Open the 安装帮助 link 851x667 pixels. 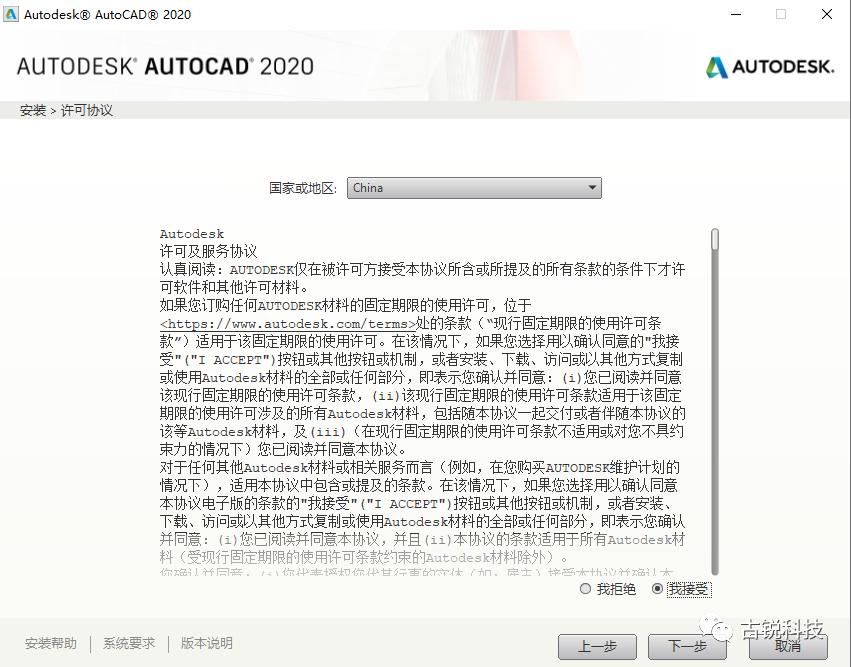pyautogui.click(x=49, y=643)
